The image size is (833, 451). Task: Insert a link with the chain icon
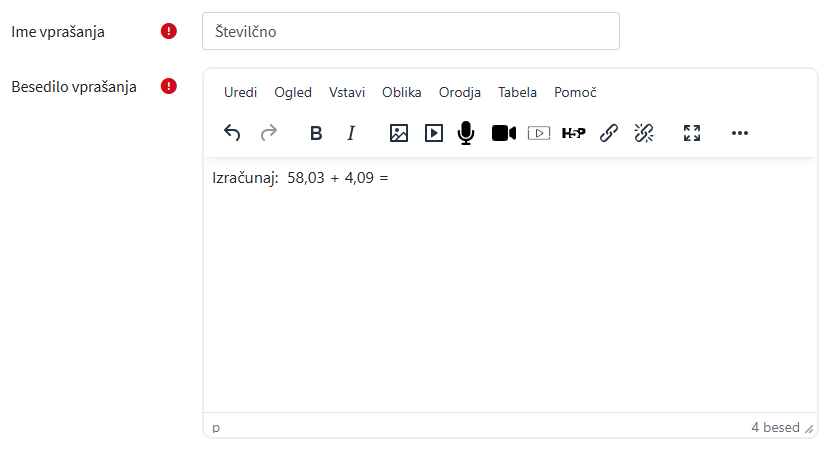[x=609, y=133]
